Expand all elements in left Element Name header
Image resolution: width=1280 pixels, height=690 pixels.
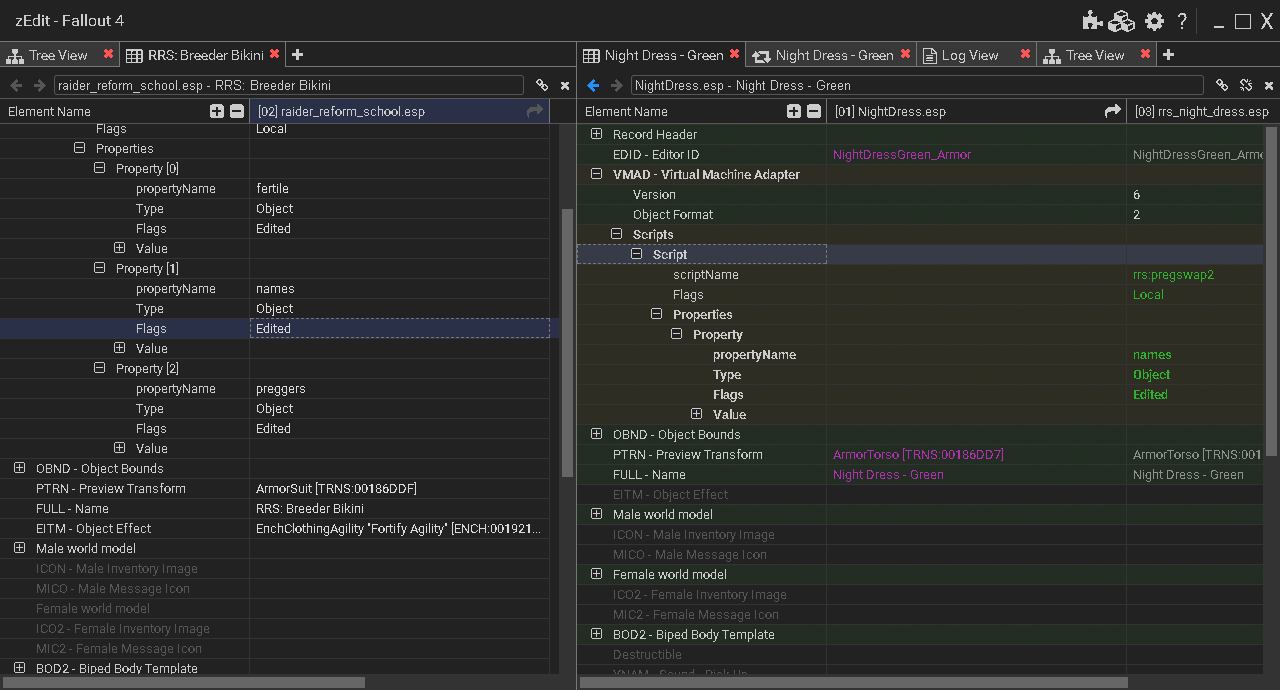[217, 112]
